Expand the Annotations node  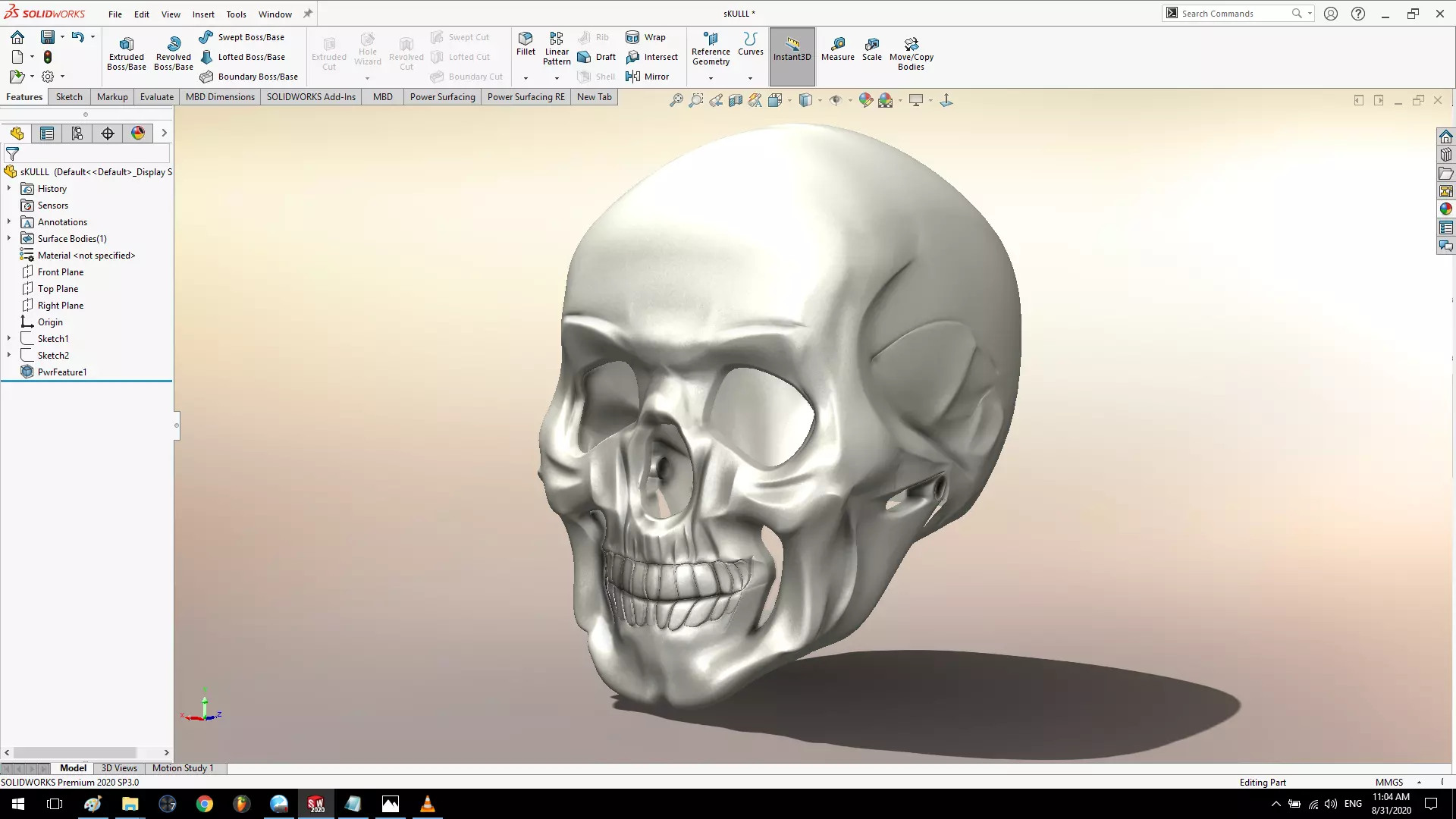(x=9, y=221)
